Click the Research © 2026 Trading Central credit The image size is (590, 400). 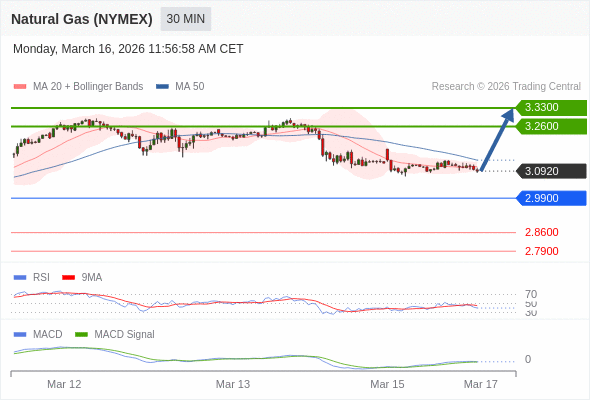pyautogui.click(x=506, y=87)
